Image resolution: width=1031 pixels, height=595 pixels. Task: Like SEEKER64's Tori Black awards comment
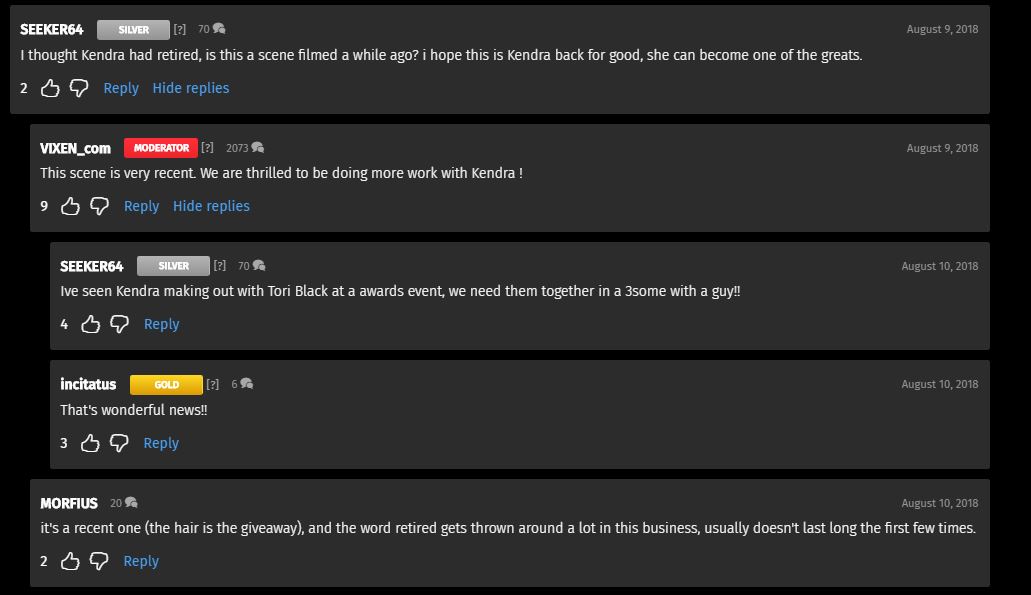[90, 324]
